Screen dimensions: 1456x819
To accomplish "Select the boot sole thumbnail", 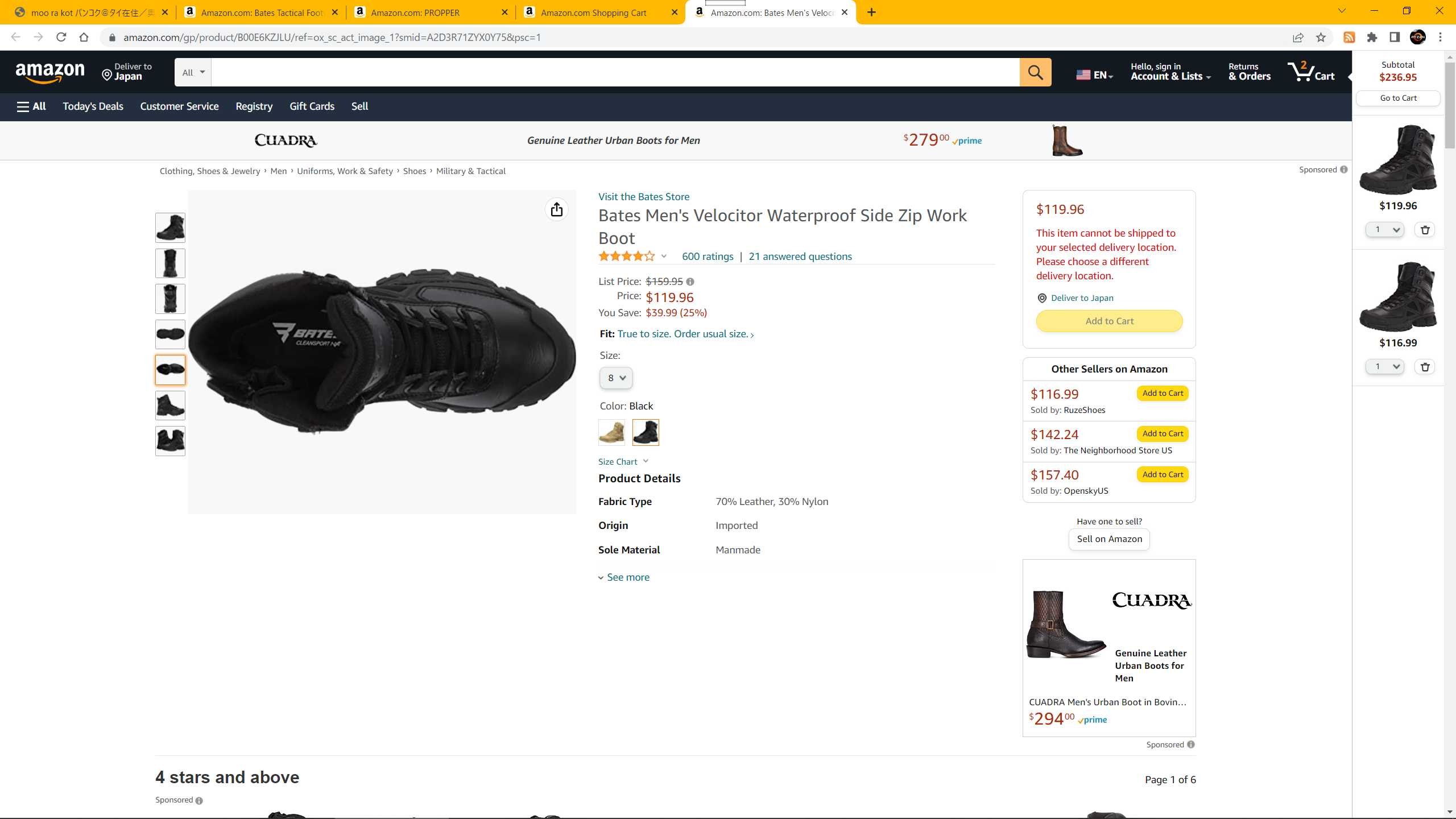I will click(170, 334).
